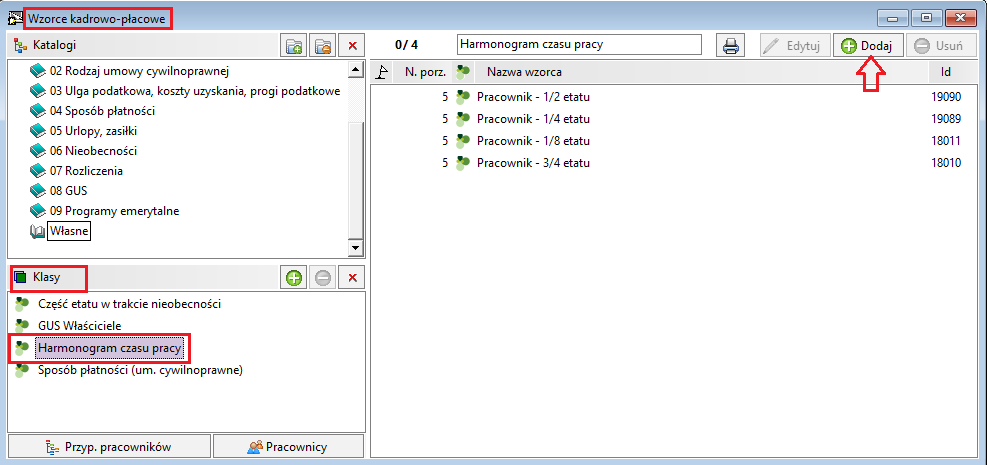Click the flag column header icon
Screen dimensions: 987x465
point(381,72)
